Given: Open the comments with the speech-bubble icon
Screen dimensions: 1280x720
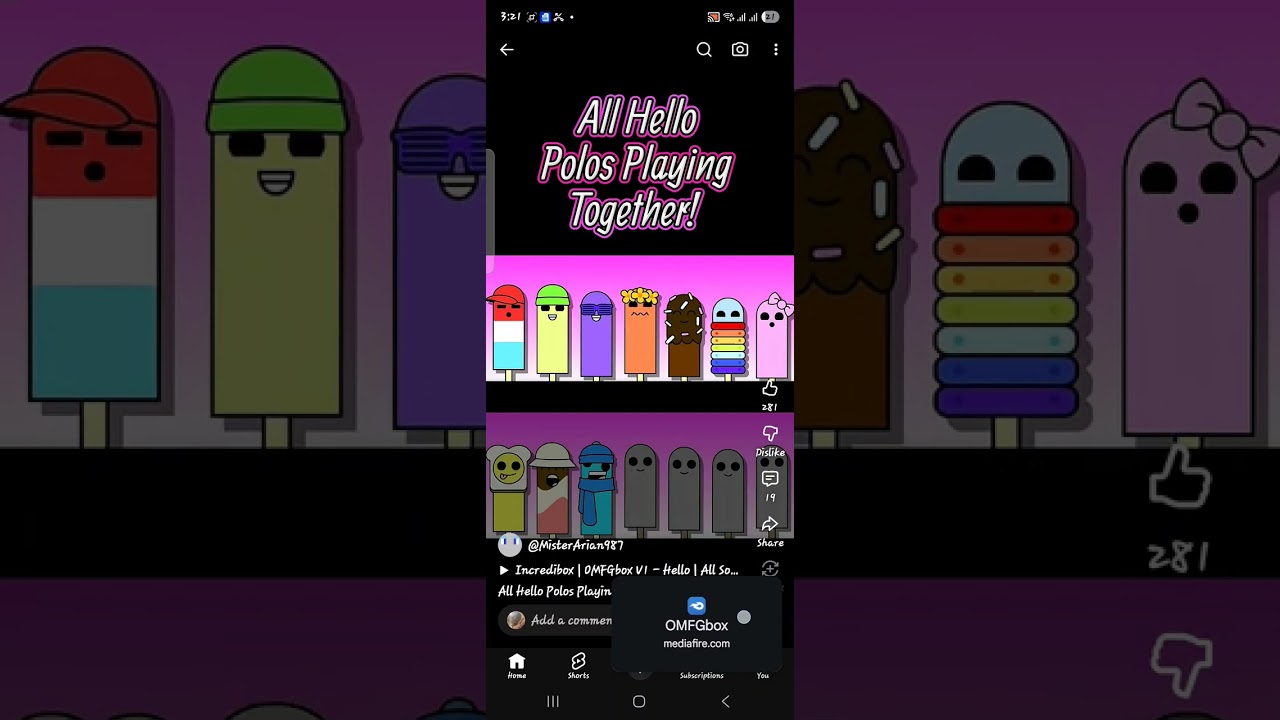Looking at the screenshot, I should tap(770, 480).
